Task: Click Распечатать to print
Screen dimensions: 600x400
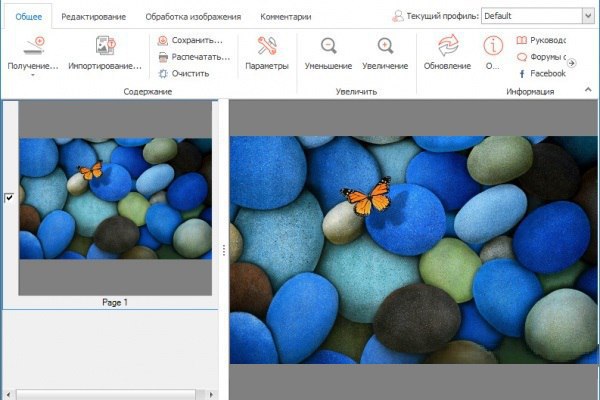Action: [x=194, y=57]
